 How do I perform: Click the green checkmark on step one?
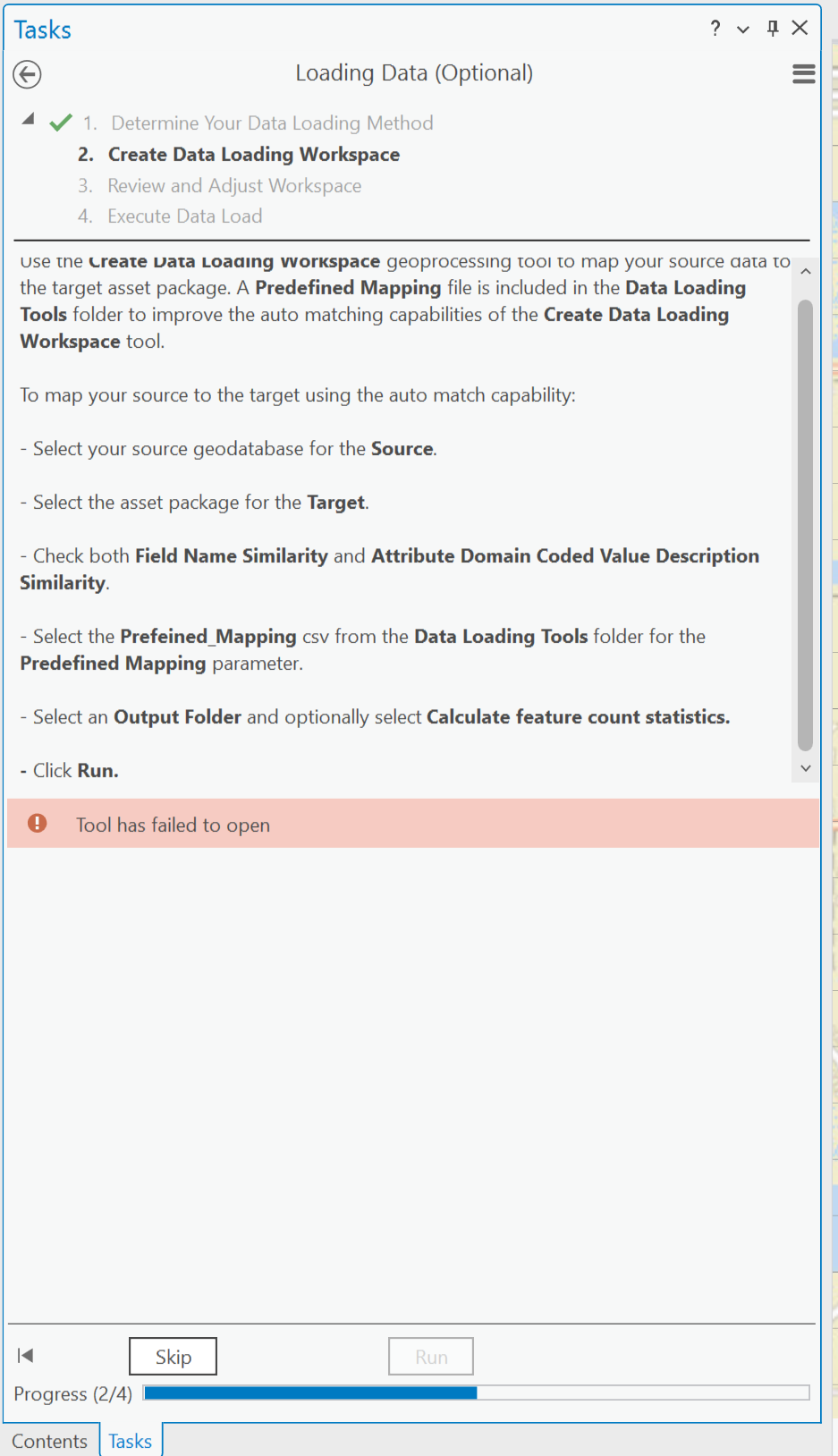[59, 122]
